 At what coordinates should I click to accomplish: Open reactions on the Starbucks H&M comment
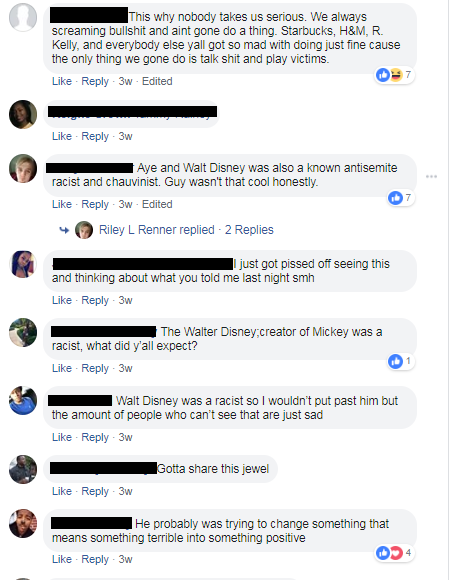(394, 75)
